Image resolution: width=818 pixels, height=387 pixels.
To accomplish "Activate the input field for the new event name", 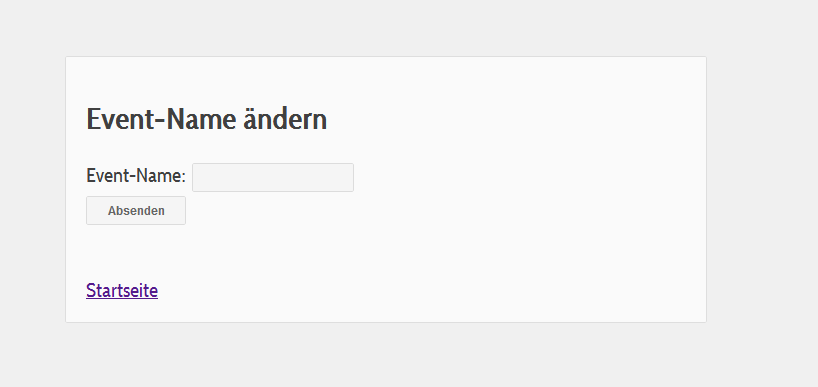I will [273, 177].
